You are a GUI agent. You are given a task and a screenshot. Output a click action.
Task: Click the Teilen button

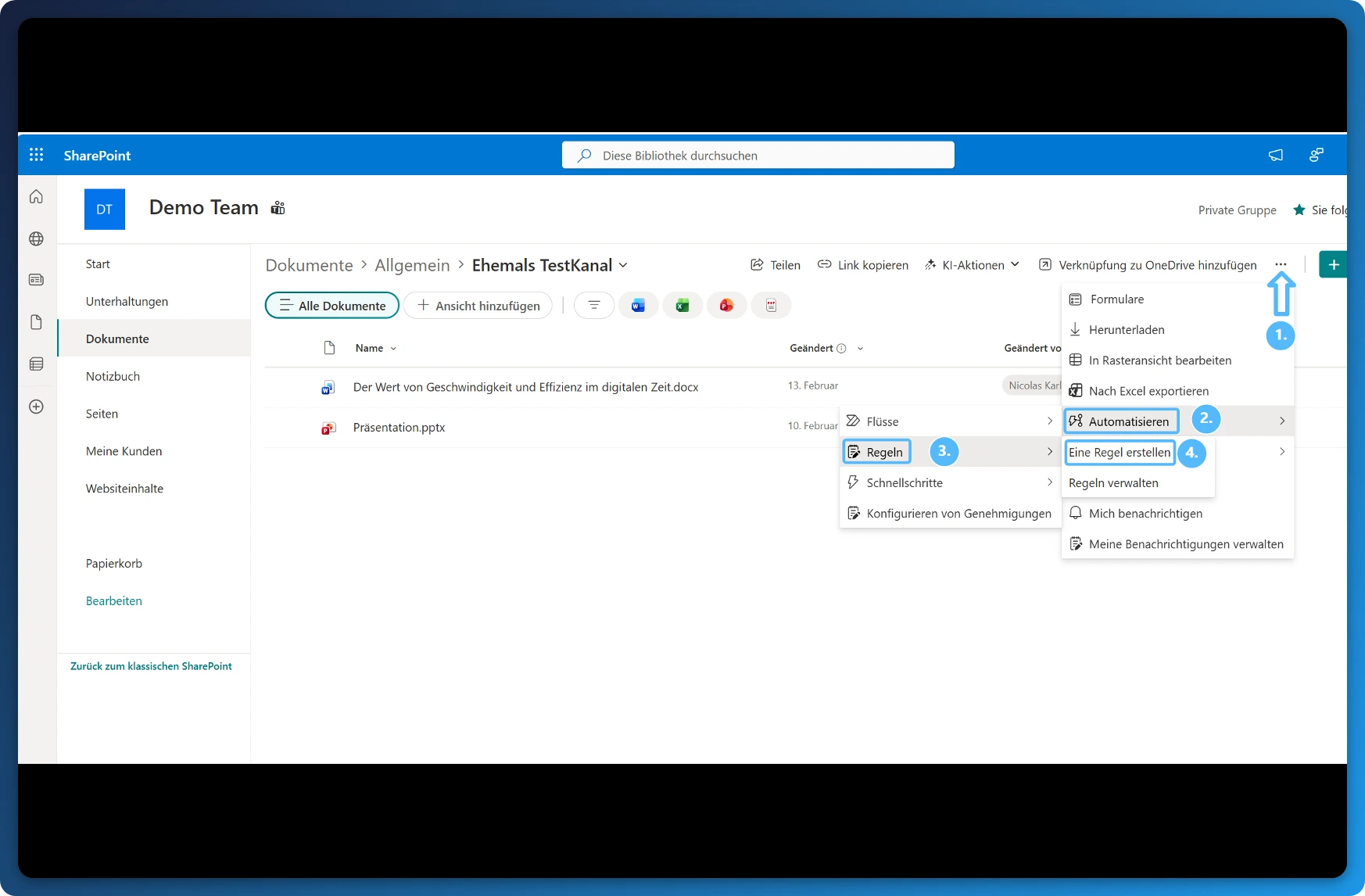tap(775, 264)
